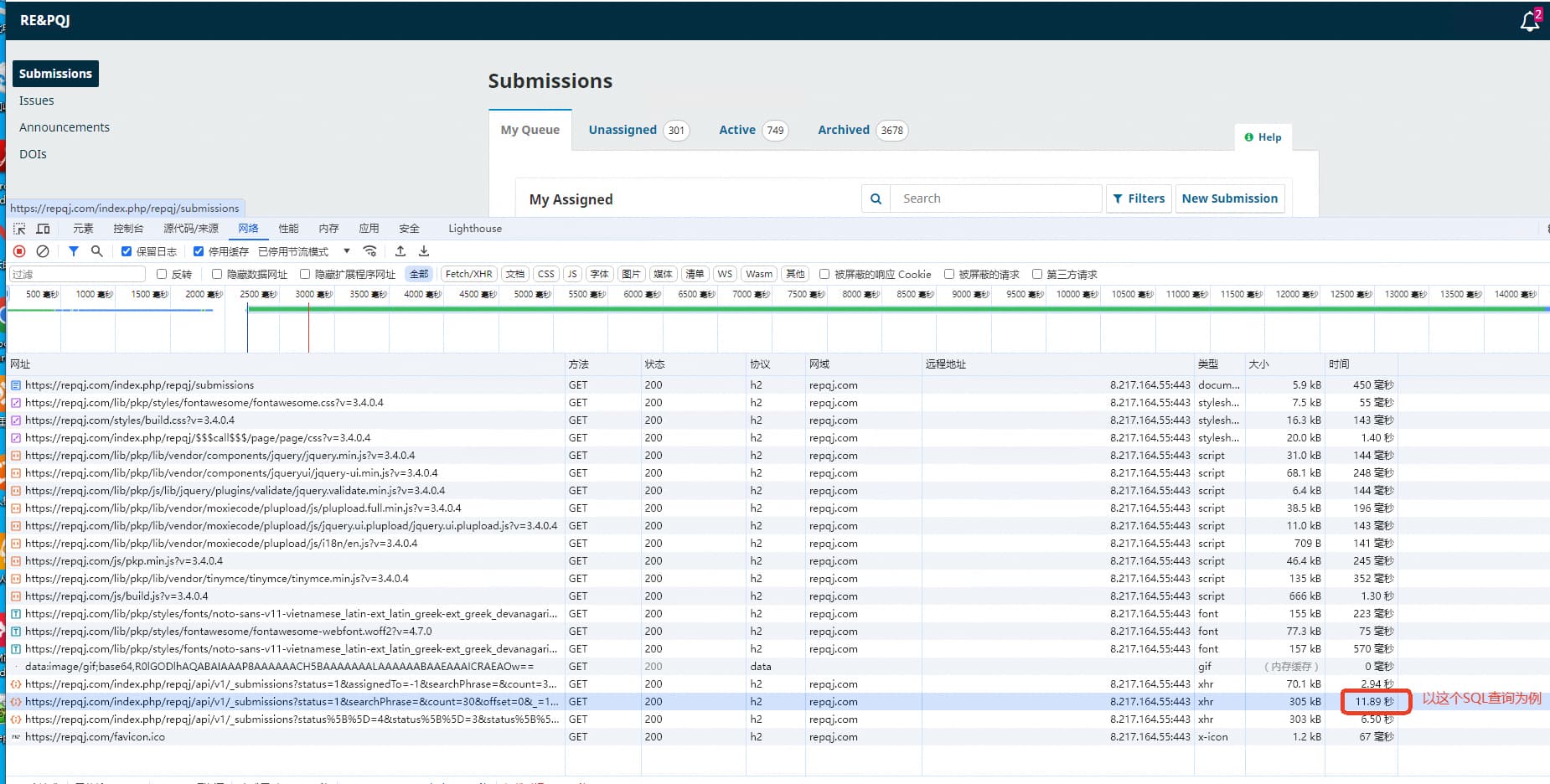Uncheck the 保留日志 checkbox

click(x=127, y=251)
